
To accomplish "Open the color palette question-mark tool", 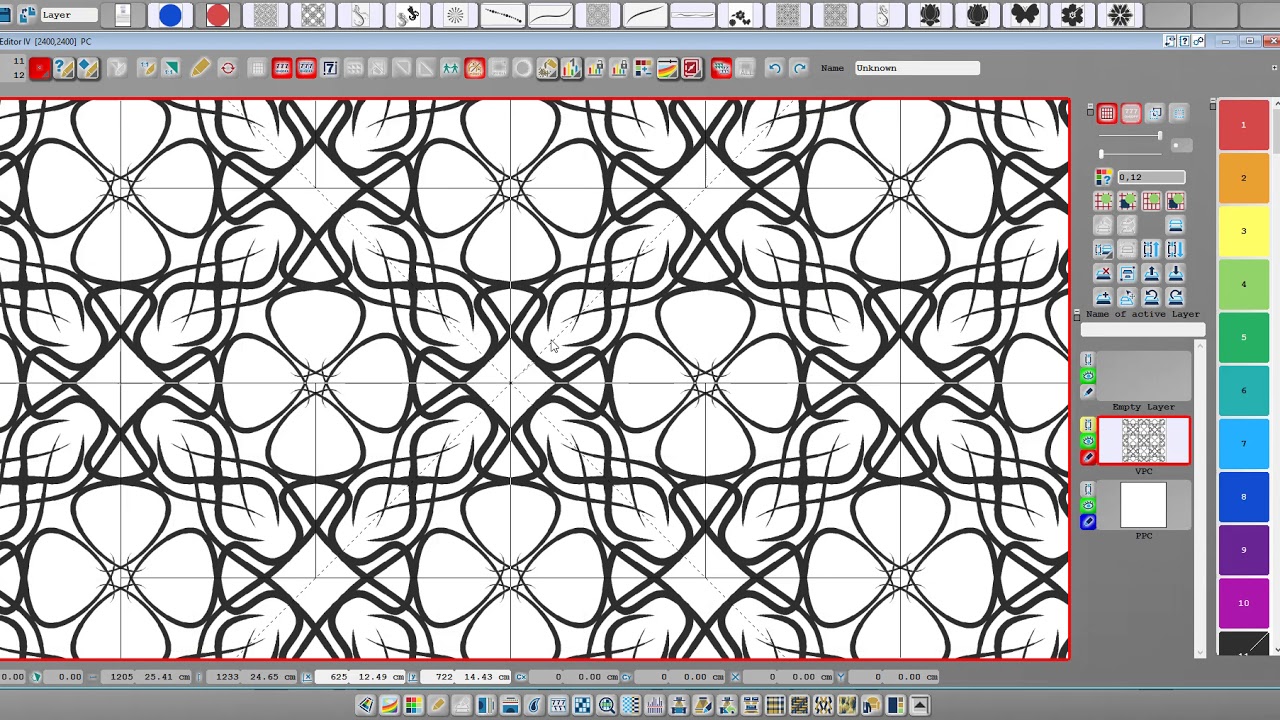I will [1103, 176].
